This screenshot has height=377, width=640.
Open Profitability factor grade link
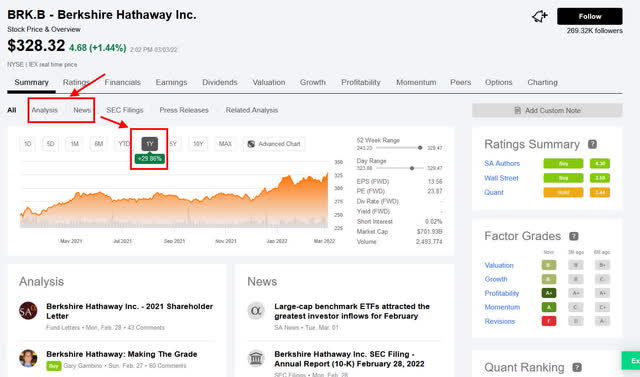click(502, 293)
